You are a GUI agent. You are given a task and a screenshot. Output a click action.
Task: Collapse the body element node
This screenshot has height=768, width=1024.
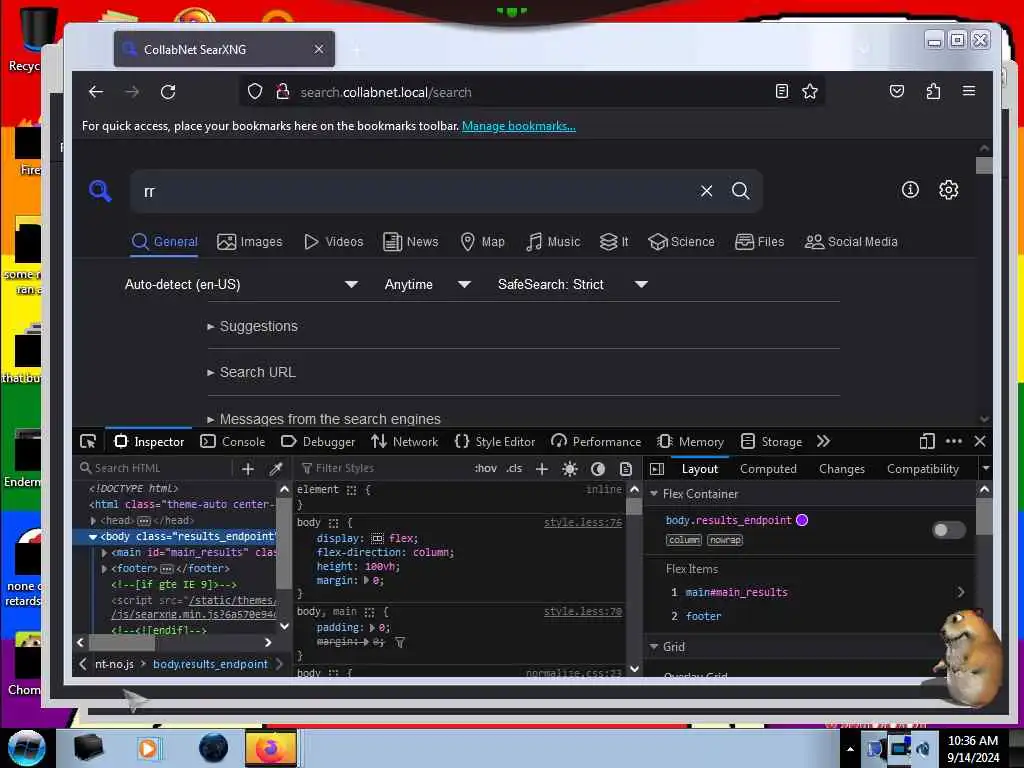[x=93, y=537]
